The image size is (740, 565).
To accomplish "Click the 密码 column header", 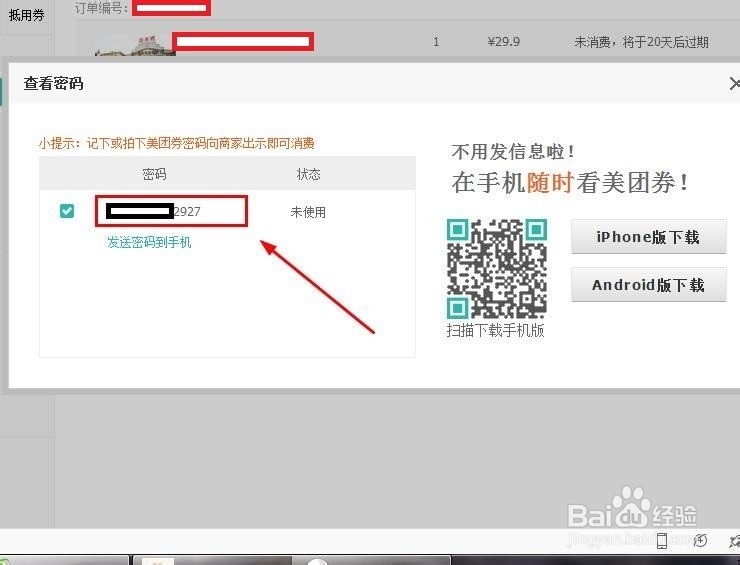I will [x=154, y=174].
